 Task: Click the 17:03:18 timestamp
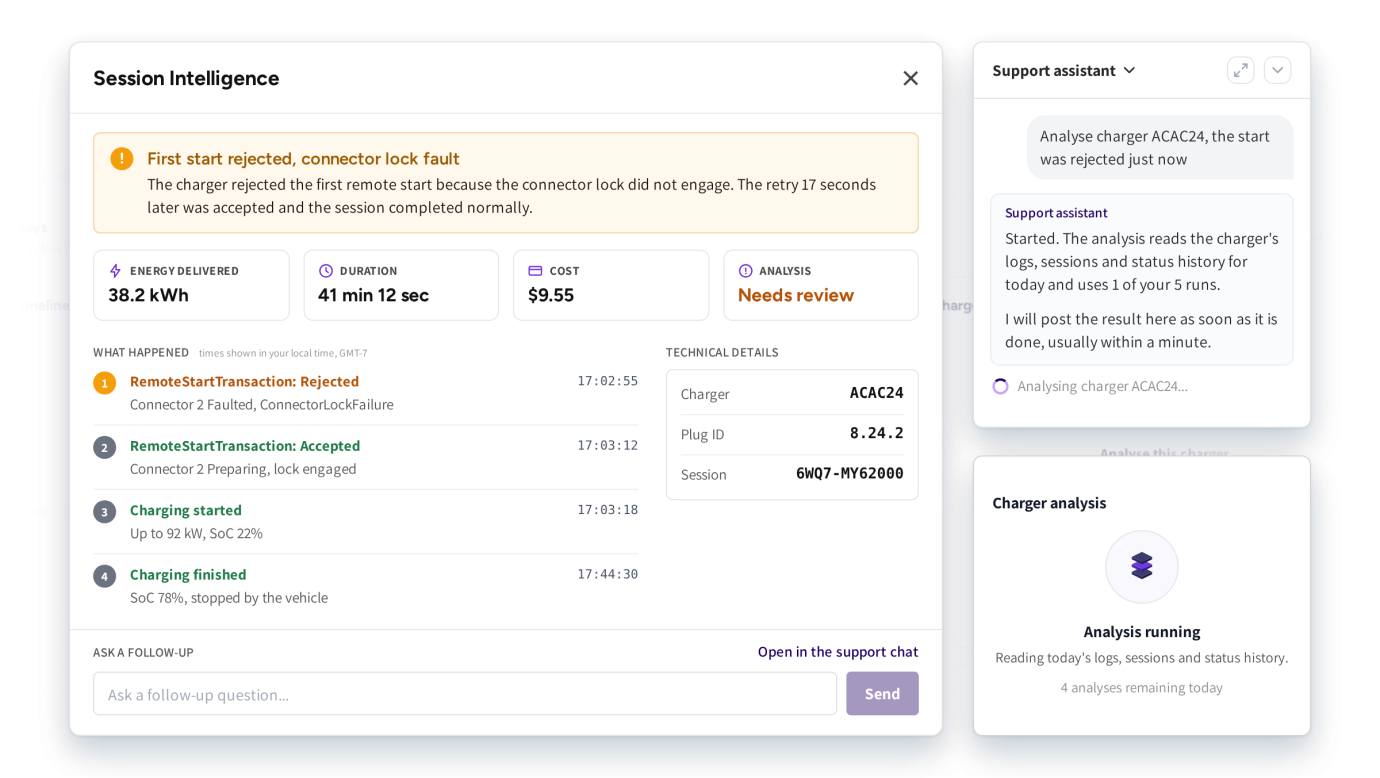coord(607,510)
